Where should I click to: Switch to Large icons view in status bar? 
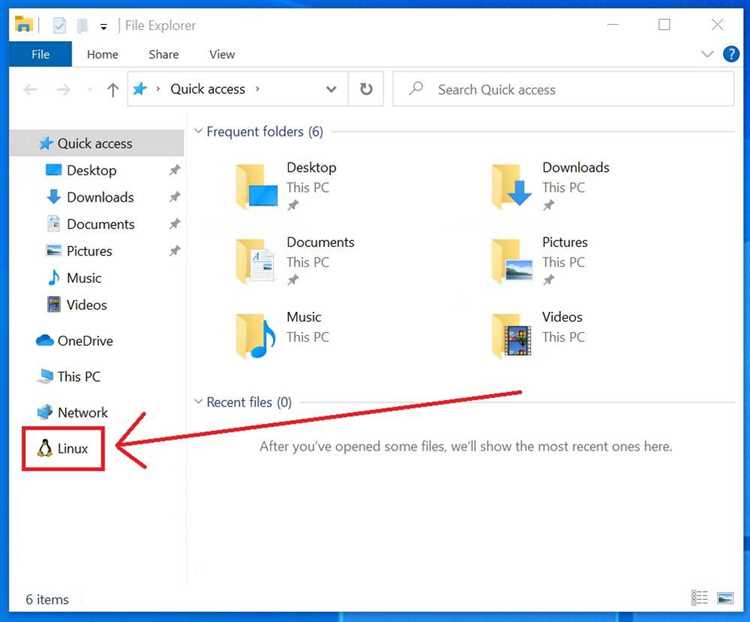(725, 598)
